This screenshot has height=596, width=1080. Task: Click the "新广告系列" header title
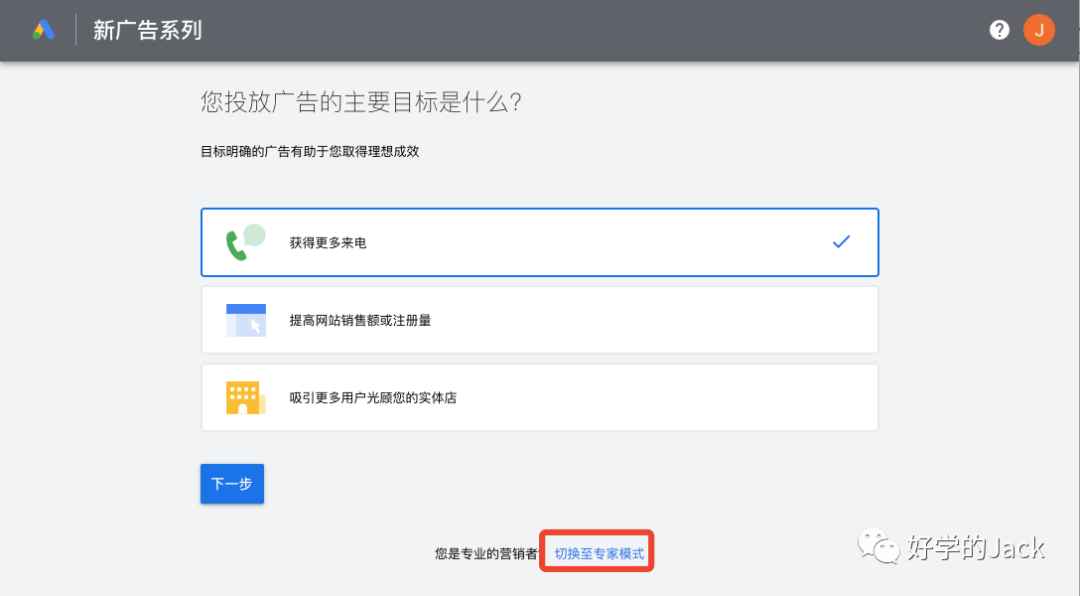pyautogui.click(x=146, y=31)
